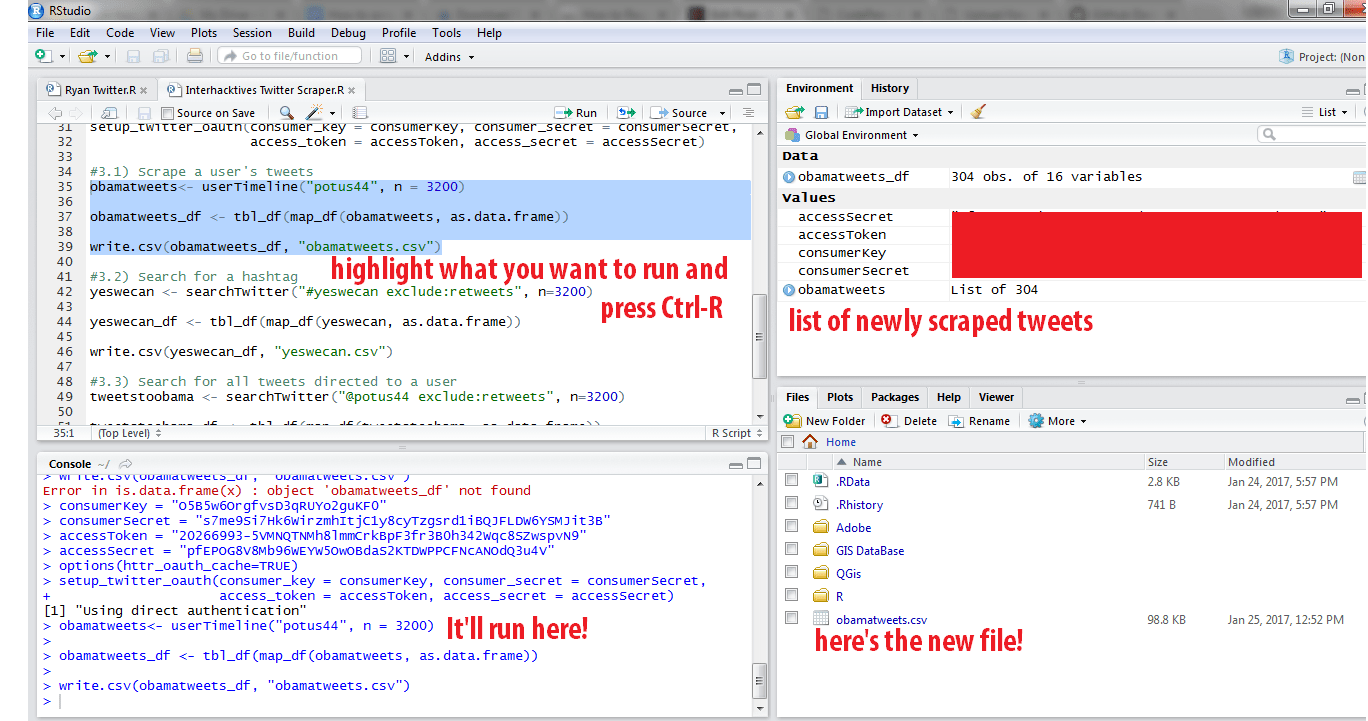Check the Adobe folder checkbox

791,527
